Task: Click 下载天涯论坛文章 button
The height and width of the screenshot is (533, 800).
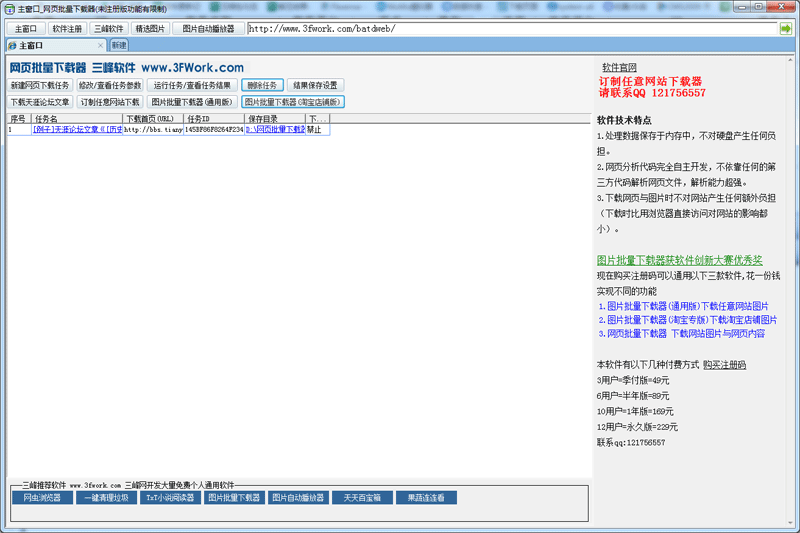Action: point(40,102)
